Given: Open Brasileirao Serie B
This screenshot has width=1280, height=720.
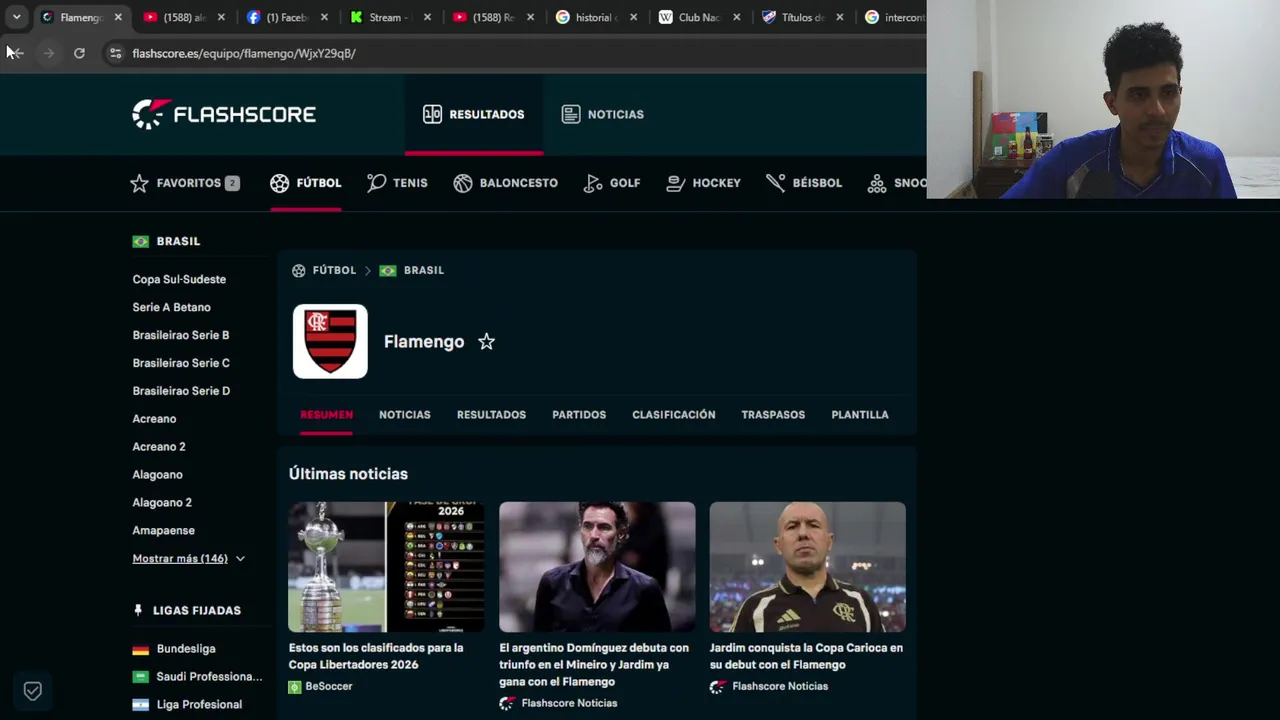Looking at the screenshot, I should tap(181, 335).
